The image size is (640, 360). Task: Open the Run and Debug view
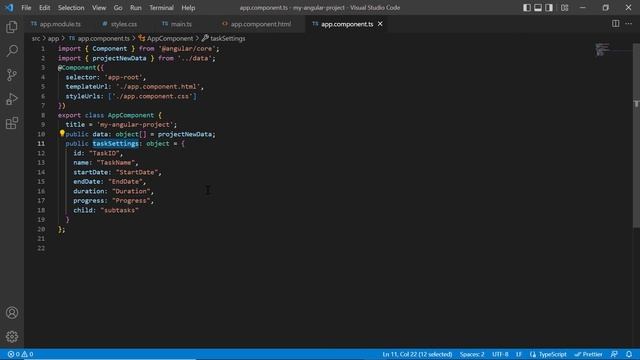pyautogui.click(x=12, y=99)
